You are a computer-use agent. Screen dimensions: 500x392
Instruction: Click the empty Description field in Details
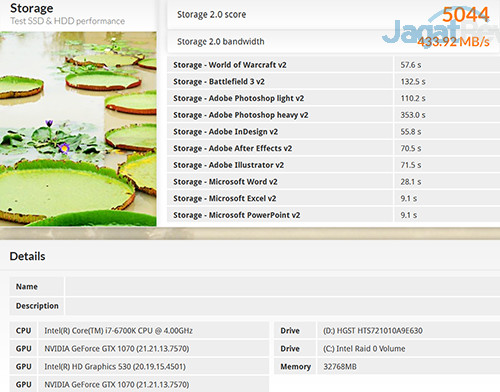tap(283, 306)
